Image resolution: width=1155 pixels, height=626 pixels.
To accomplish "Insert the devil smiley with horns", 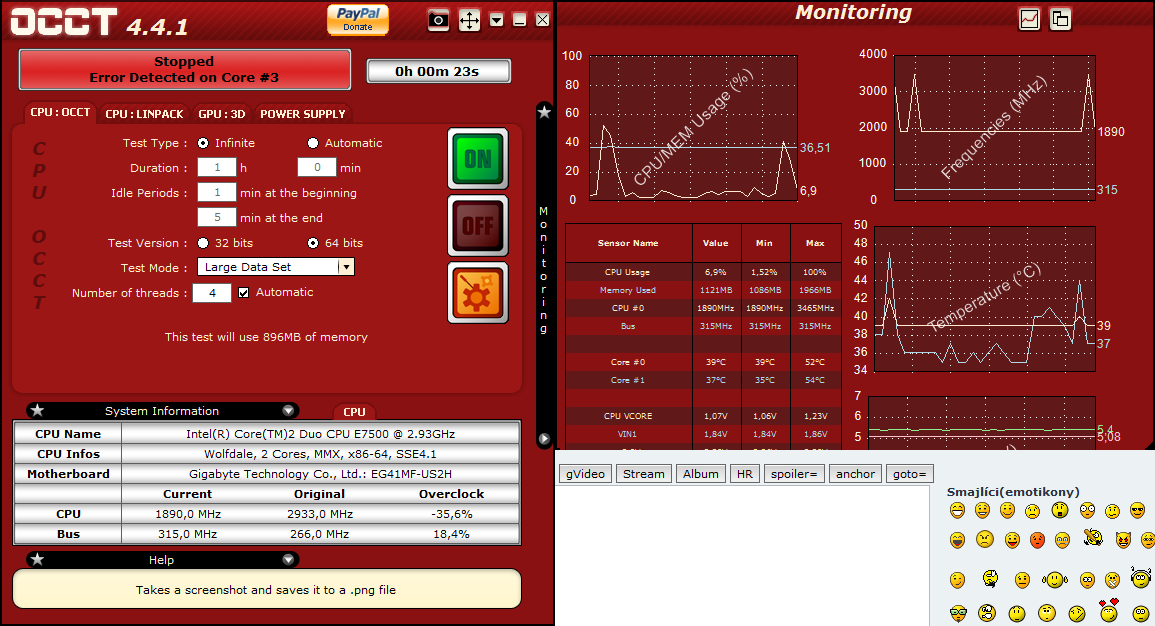I will [1123, 540].
